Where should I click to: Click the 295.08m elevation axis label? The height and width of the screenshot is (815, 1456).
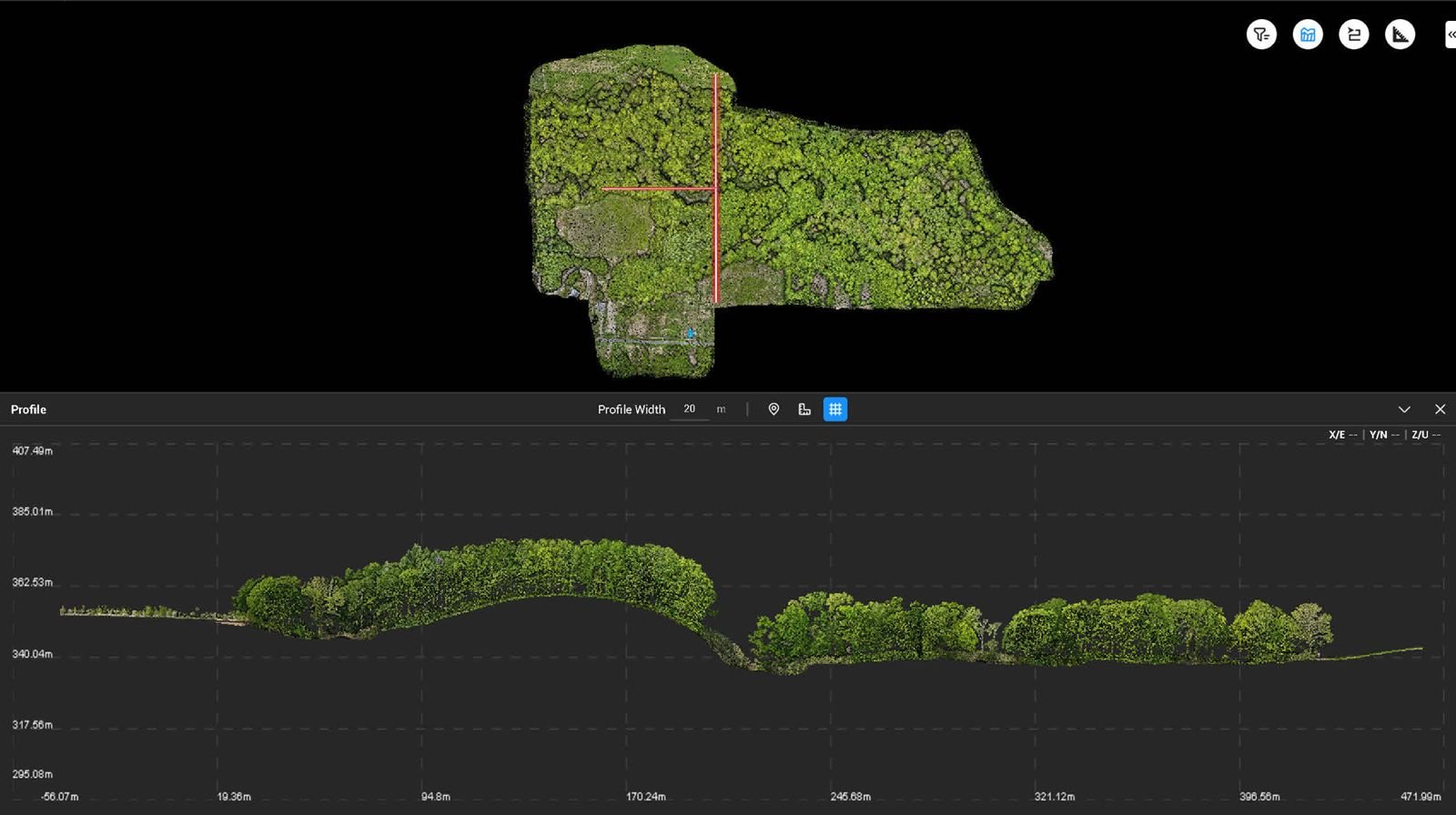coord(33,774)
